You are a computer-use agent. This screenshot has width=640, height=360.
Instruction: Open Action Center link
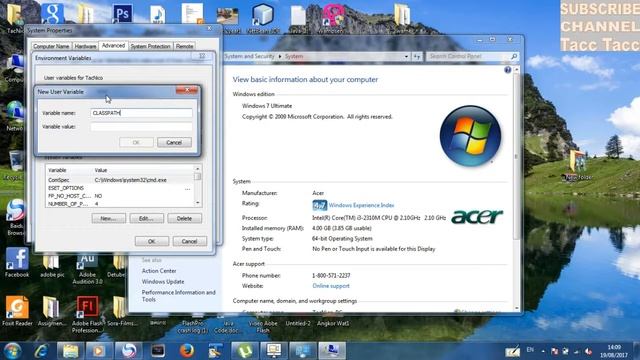pyautogui.click(x=159, y=271)
